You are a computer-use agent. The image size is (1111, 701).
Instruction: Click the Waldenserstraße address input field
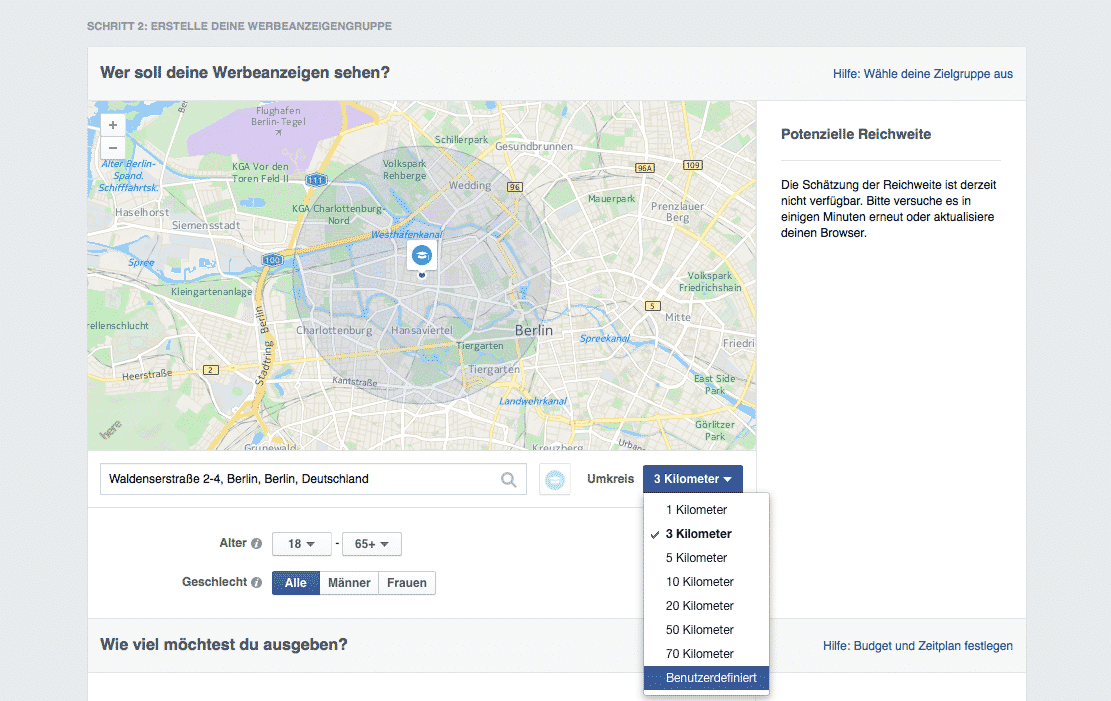tap(300, 480)
